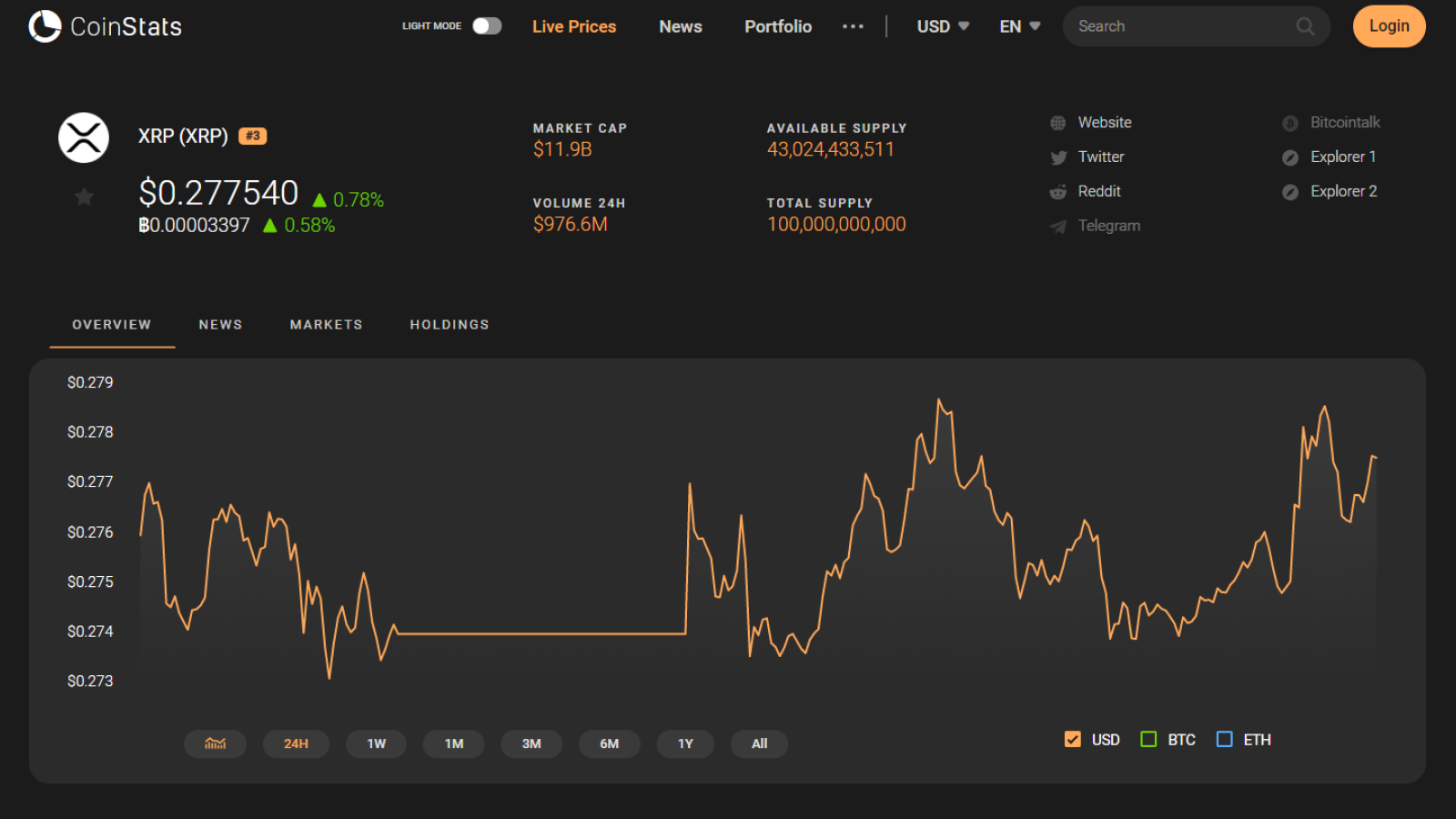Open the Website link
The image size is (1456, 819).
coord(1105,123)
